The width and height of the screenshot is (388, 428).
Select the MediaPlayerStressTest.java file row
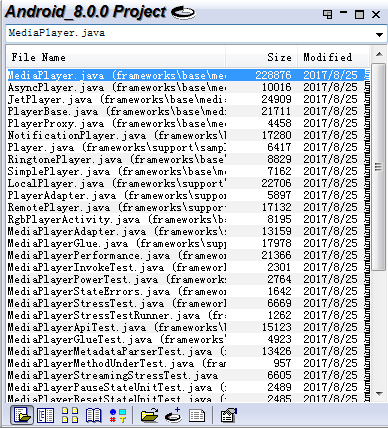click(x=188, y=303)
